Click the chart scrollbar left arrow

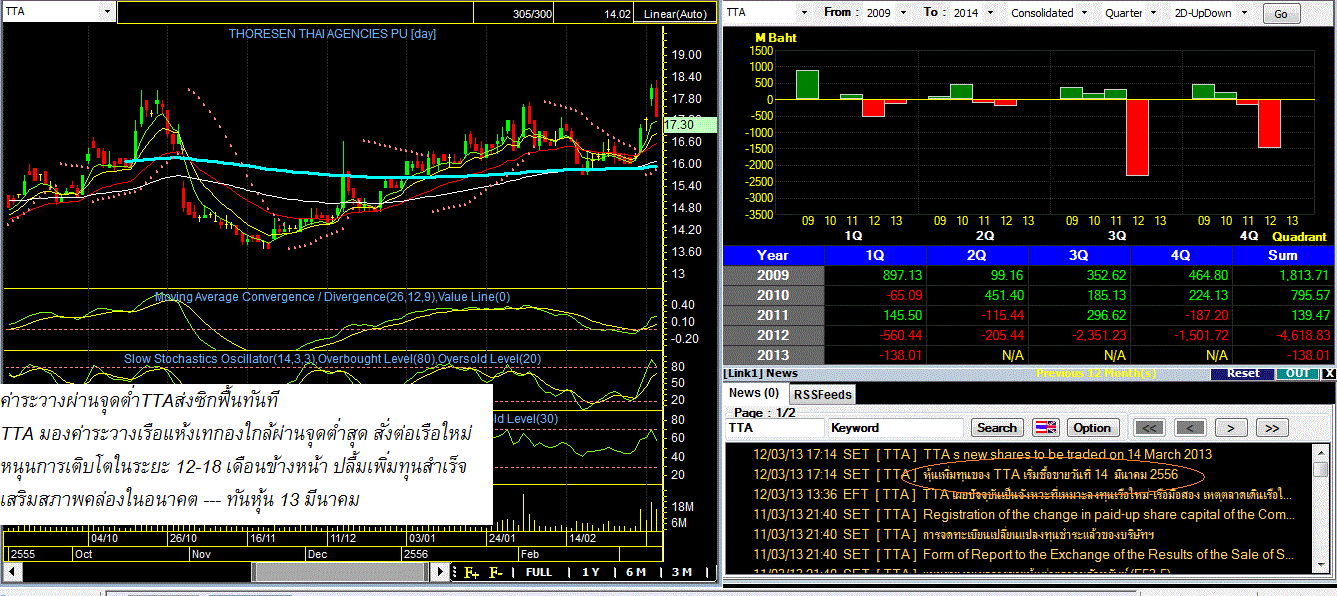pyautogui.click(x=14, y=573)
